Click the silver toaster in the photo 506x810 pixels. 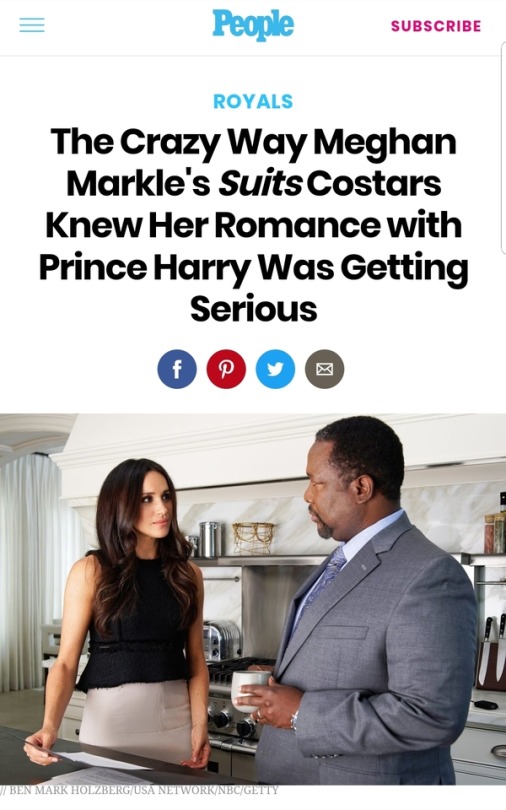[x=222, y=641]
